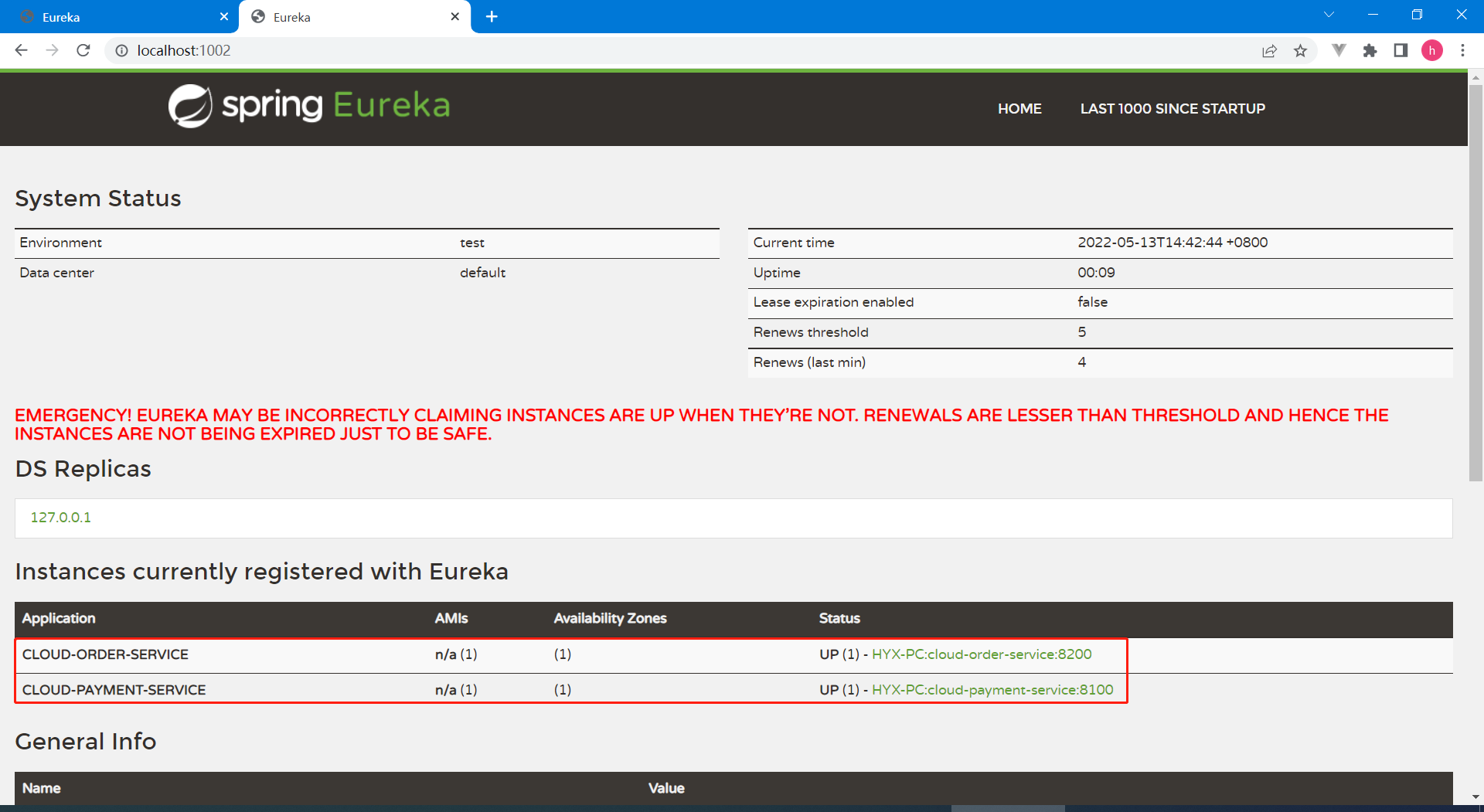The width and height of the screenshot is (1484, 812).
Task: Close the first Eureka tab
Action: [224, 16]
